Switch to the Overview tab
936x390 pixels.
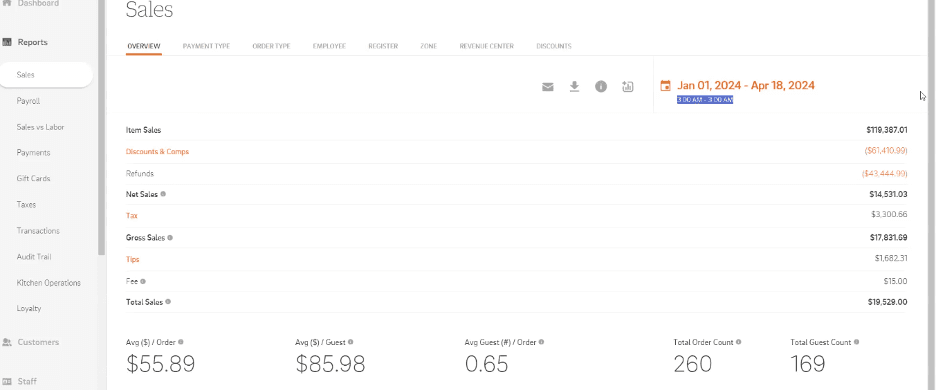point(144,46)
